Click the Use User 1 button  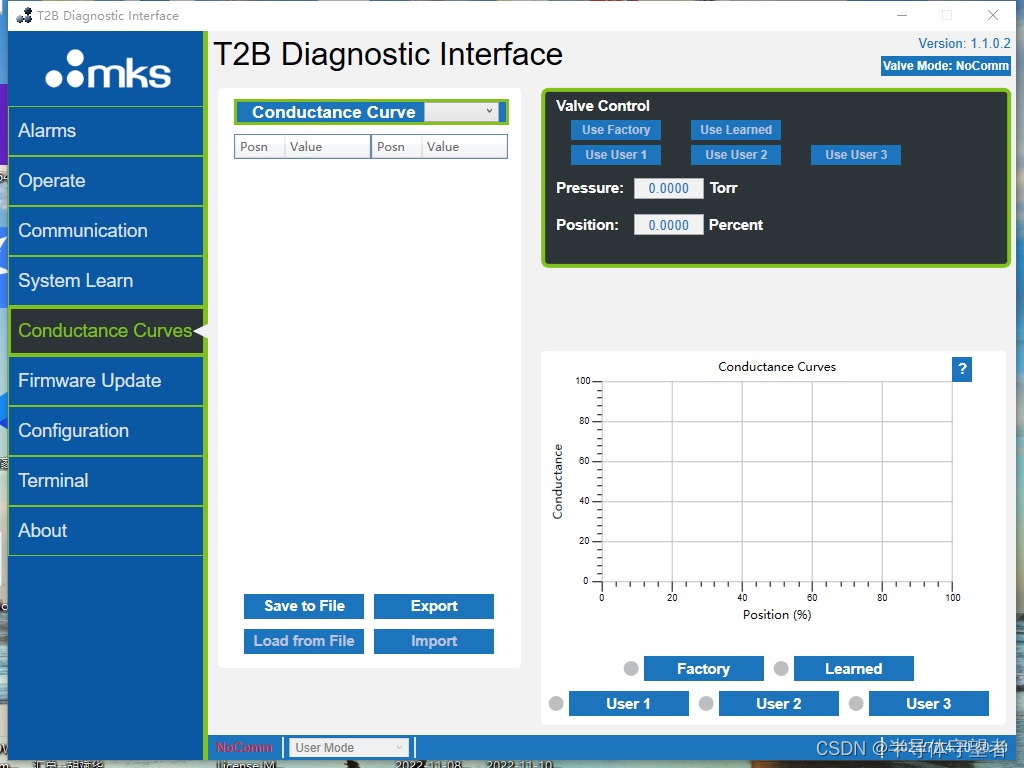[616, 155]
